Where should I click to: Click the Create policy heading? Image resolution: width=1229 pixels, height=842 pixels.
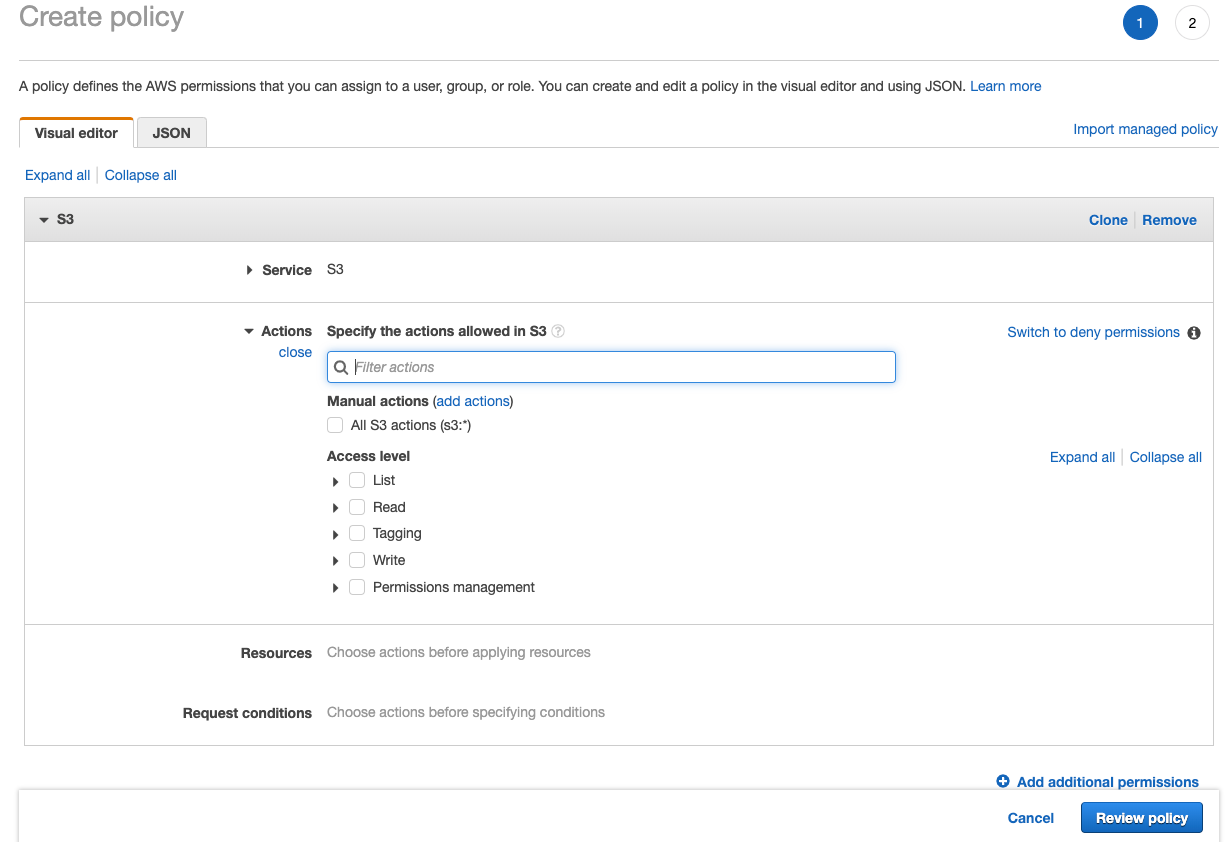point(102,17)
